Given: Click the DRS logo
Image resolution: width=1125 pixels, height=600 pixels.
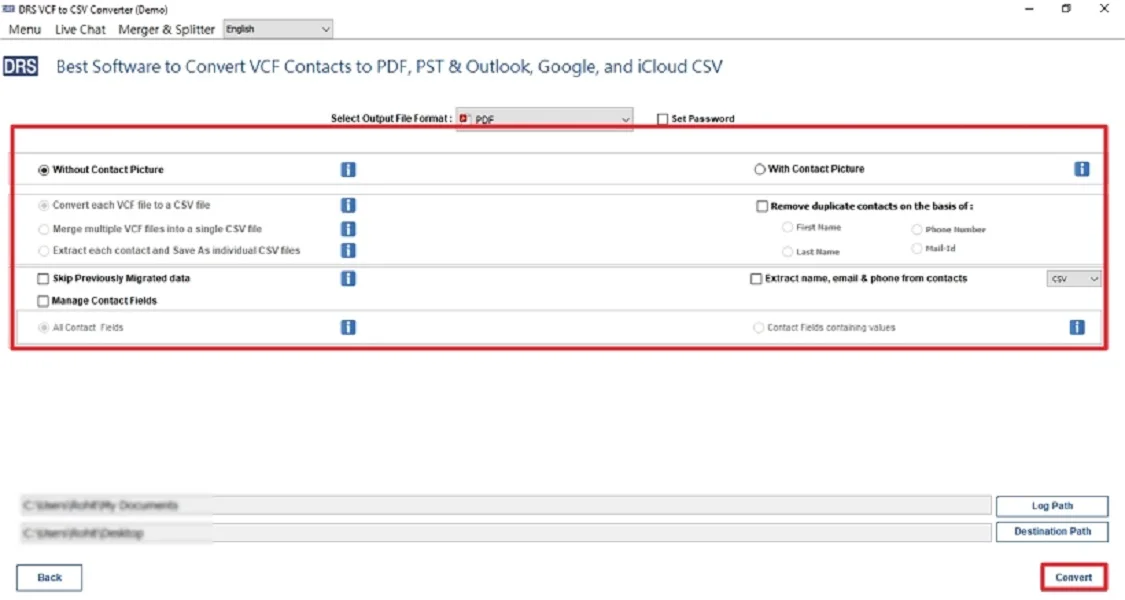Looking at the screenshot, I should [20, 67].
